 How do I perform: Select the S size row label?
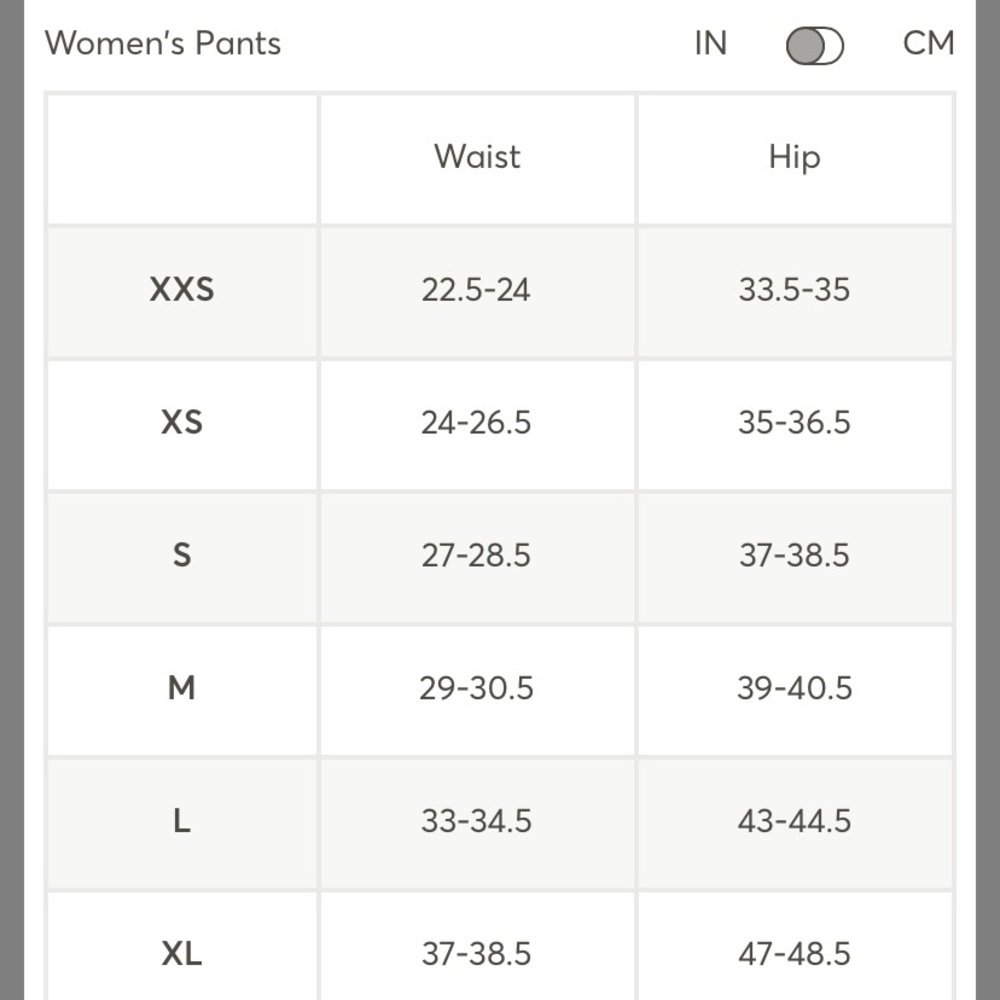(182, 555)
